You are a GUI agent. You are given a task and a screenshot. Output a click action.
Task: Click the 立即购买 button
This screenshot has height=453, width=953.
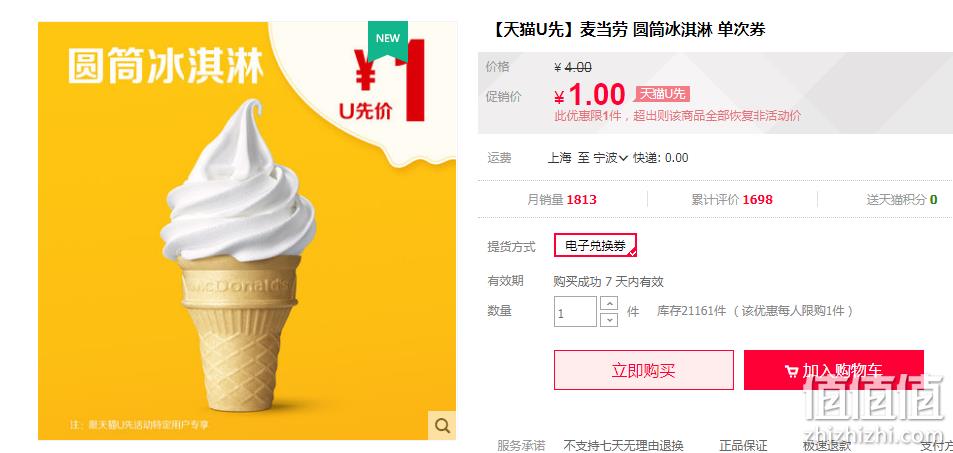644,370
